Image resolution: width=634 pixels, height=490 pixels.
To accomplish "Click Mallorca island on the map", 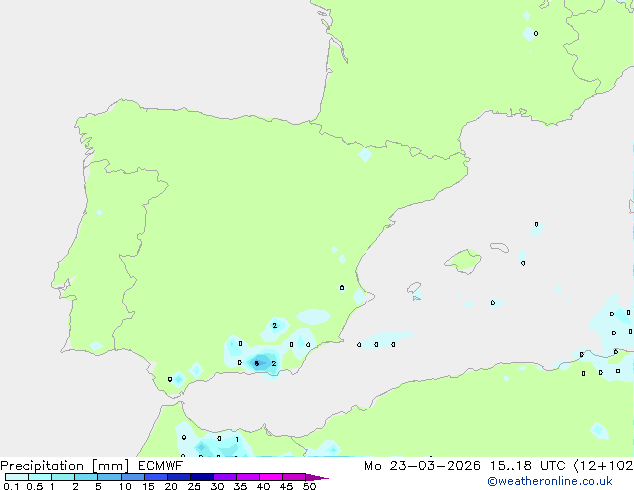I will [463, 262].
